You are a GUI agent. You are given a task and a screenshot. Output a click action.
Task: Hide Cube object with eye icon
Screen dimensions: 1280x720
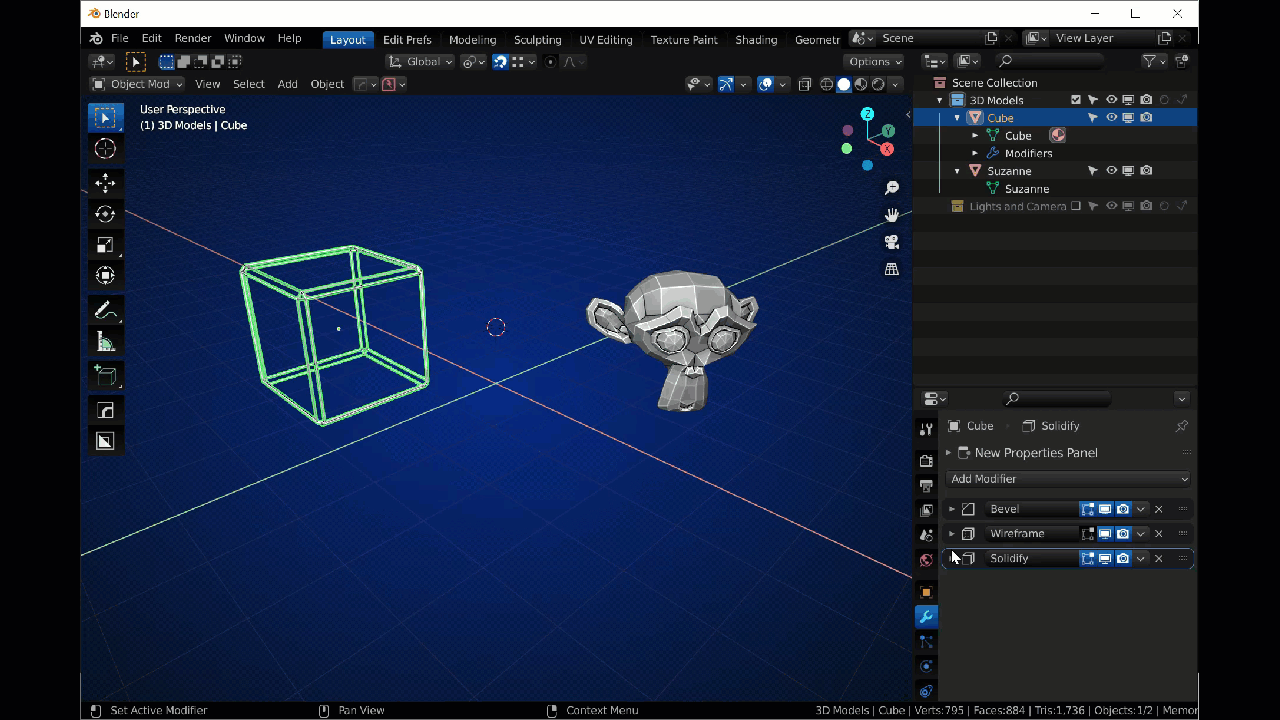(x=1111, y=118)
